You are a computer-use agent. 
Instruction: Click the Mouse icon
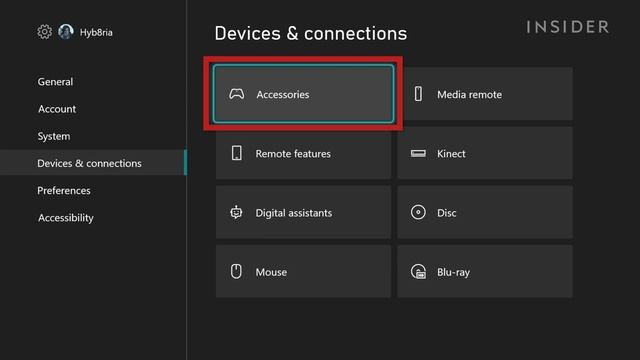point(236,271)
